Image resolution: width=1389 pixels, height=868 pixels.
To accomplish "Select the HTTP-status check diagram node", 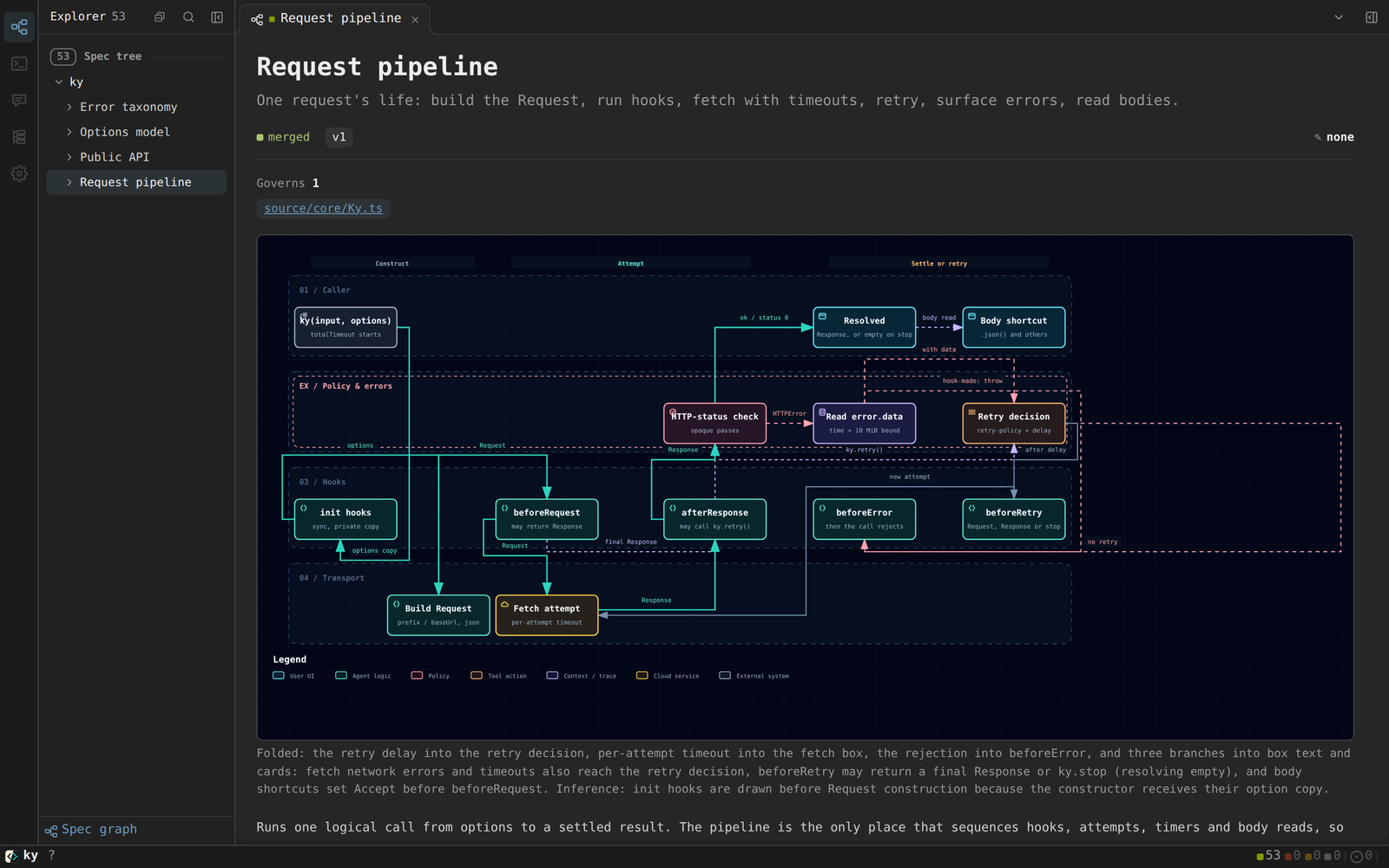I will [715, 424].
